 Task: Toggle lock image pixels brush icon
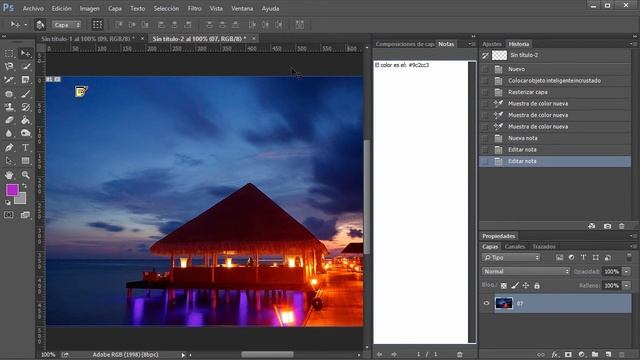515,286
